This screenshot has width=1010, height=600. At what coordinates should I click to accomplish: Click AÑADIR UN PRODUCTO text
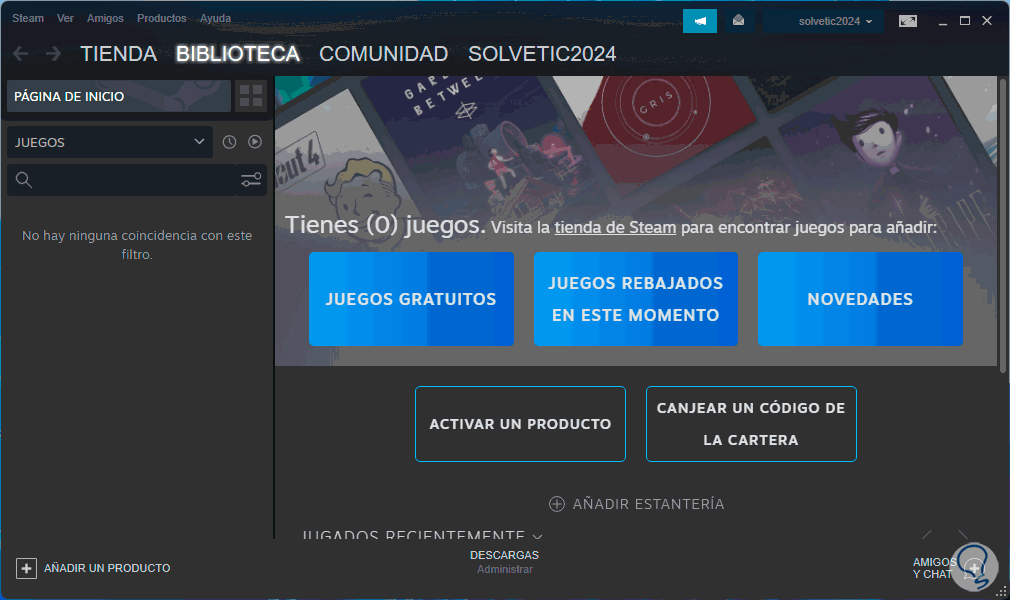(107, 568)
